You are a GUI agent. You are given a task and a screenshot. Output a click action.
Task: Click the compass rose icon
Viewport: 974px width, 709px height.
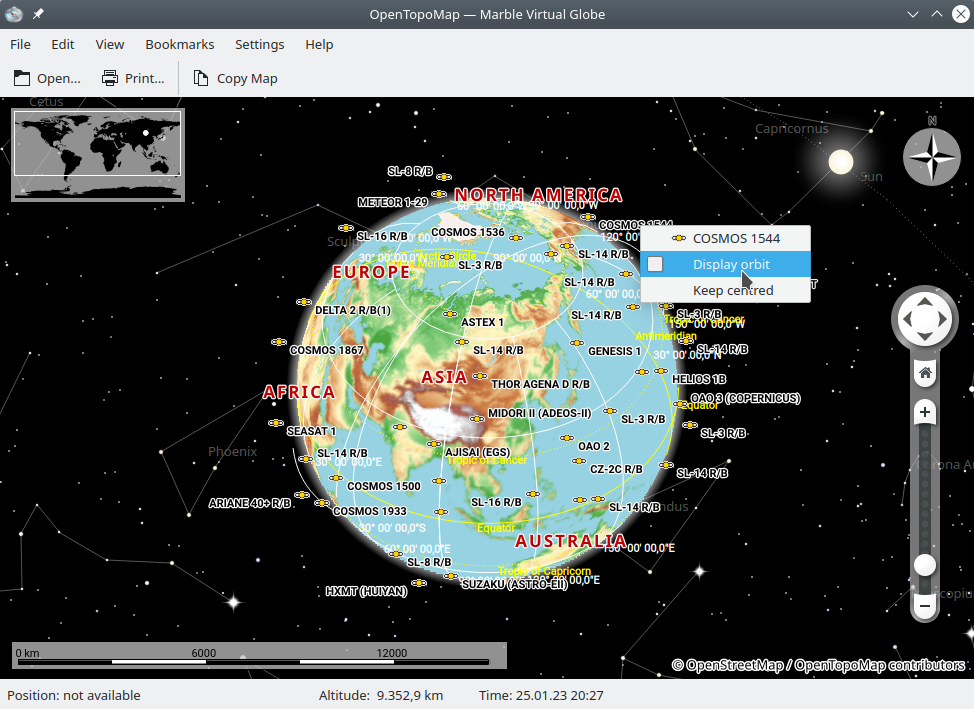931,157
